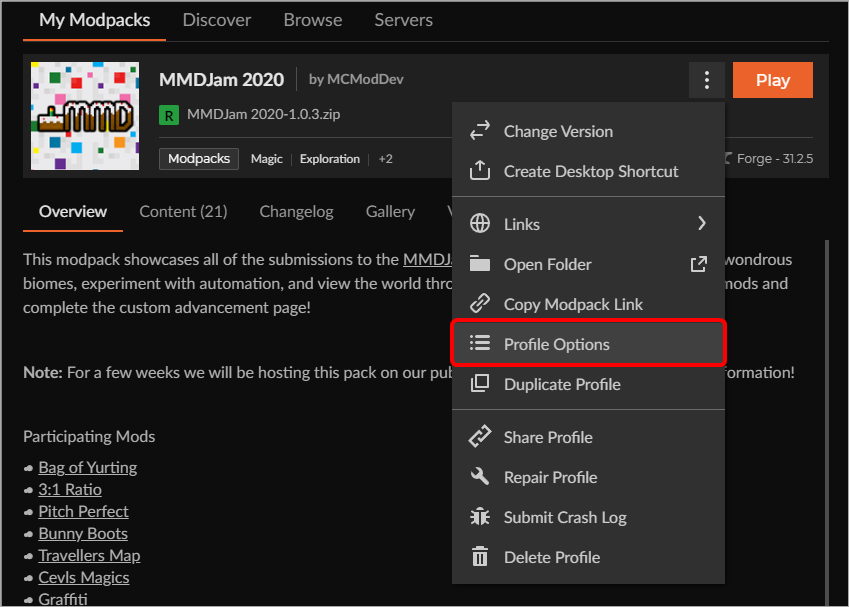
Task: Click the Repair Profile wrench icon
Action: 480,477
